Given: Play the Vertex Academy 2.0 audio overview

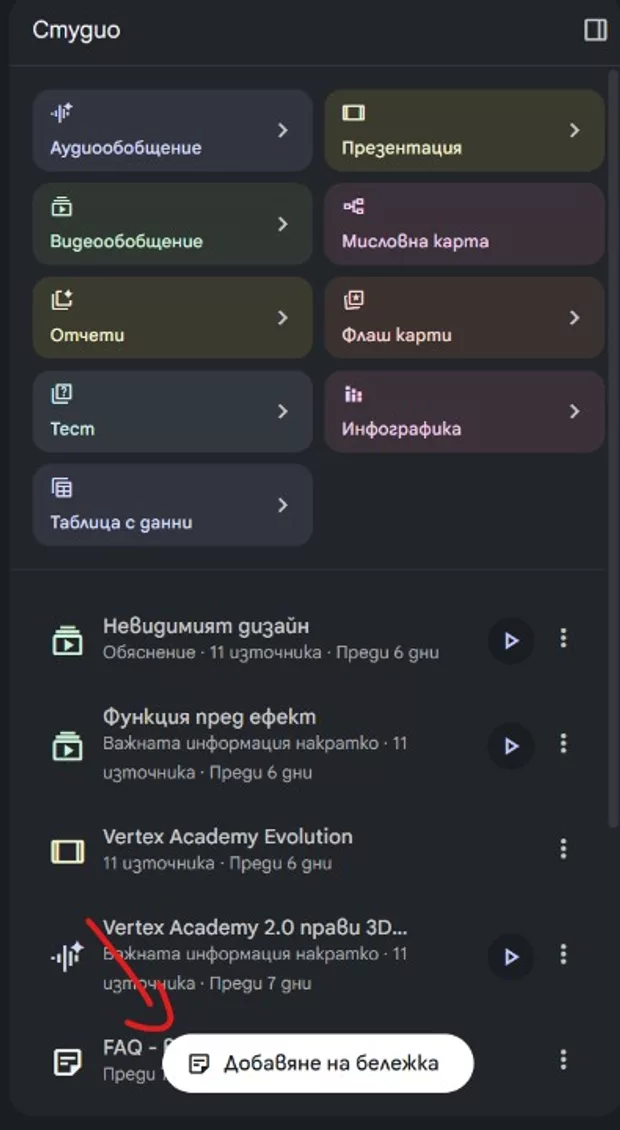Looking at the screenshot, I should (x=511, y=957).
